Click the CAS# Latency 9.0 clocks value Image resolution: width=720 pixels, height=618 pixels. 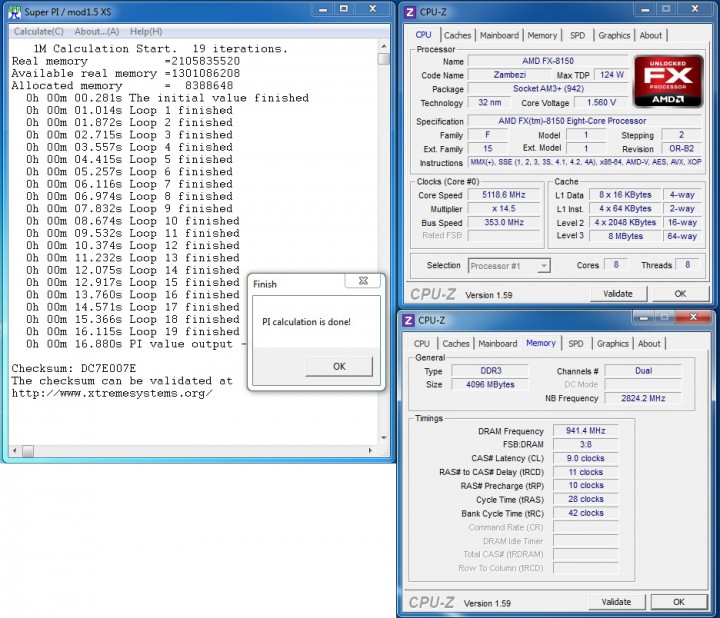585,458
